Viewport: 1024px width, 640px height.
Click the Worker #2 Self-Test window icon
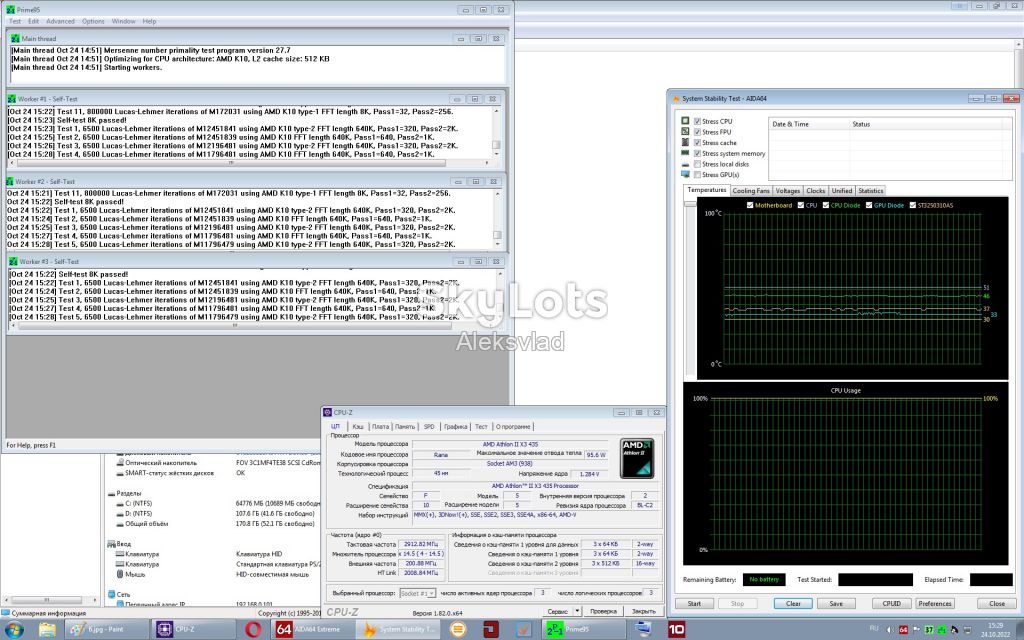10,181
